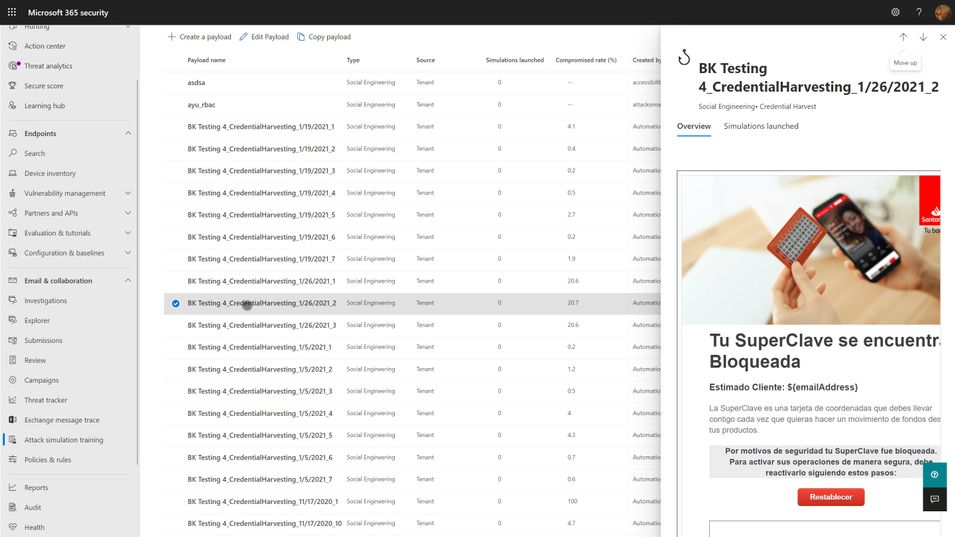The image size is (955, 537).
Task: Click the Edit Payload pencil button
Action: (264, 37)
